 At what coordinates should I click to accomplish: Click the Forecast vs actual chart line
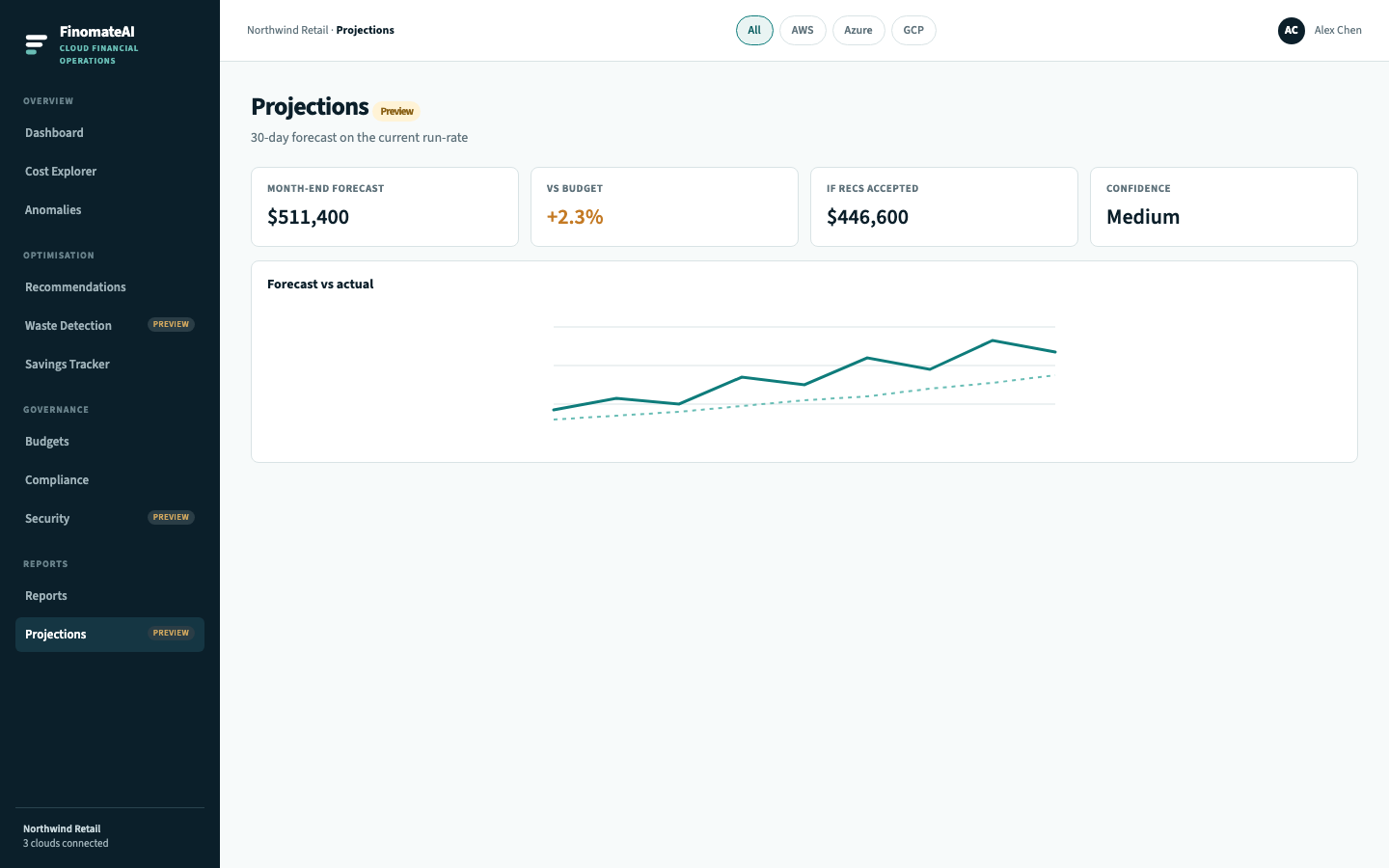pos(804,375)
